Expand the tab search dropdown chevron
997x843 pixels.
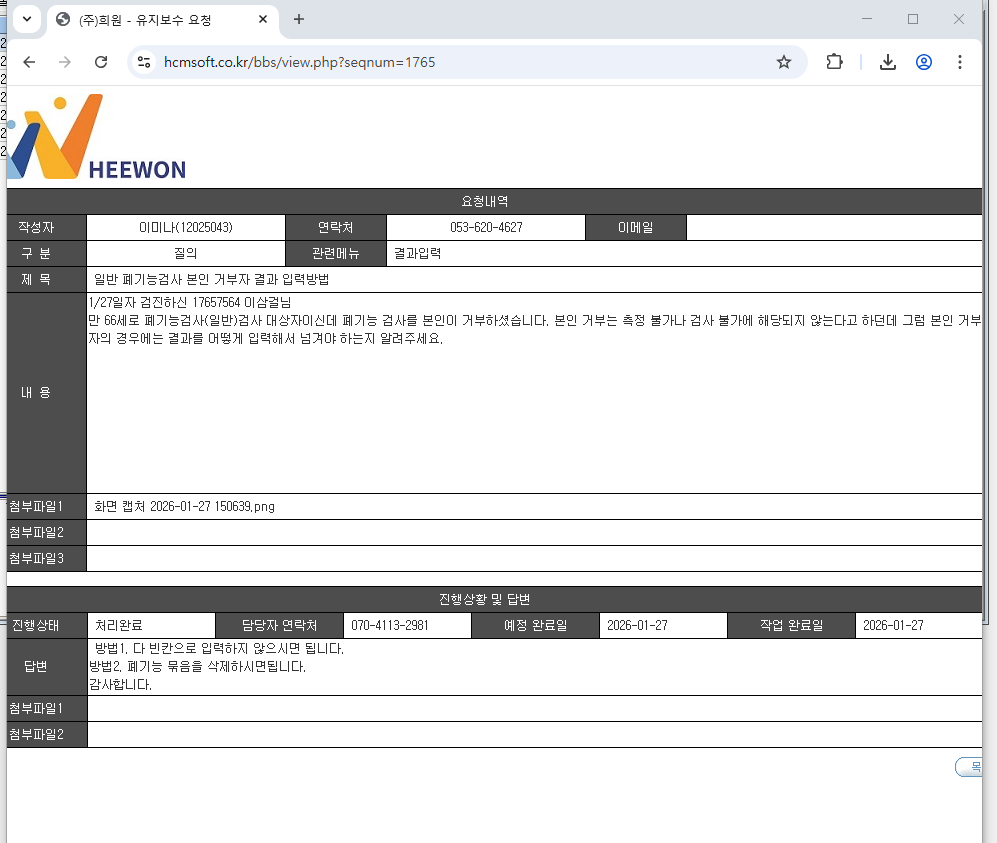click(27, 19)
